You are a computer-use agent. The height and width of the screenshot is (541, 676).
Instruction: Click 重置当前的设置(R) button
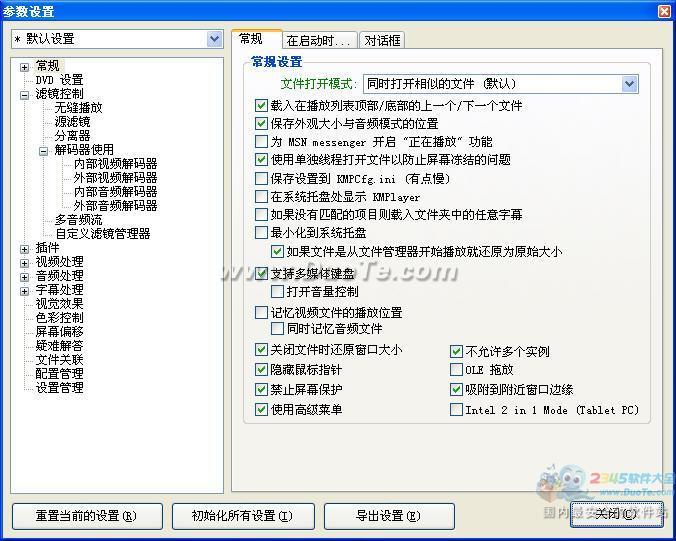click(87, 516)
